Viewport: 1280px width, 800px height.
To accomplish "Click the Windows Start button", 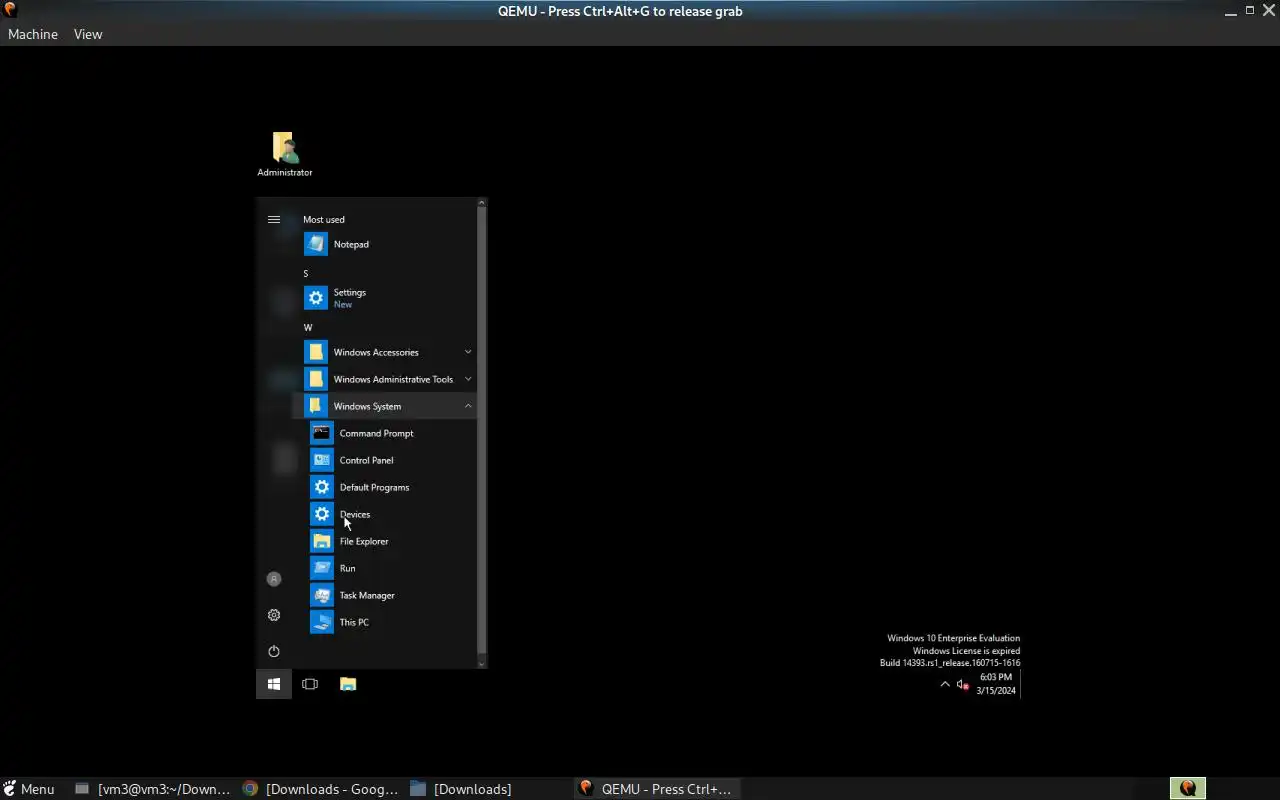I will tap(274, 684).
